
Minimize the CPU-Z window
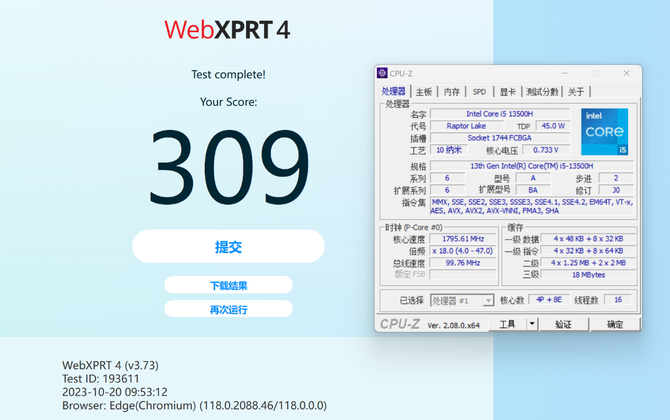coord(565,73)
